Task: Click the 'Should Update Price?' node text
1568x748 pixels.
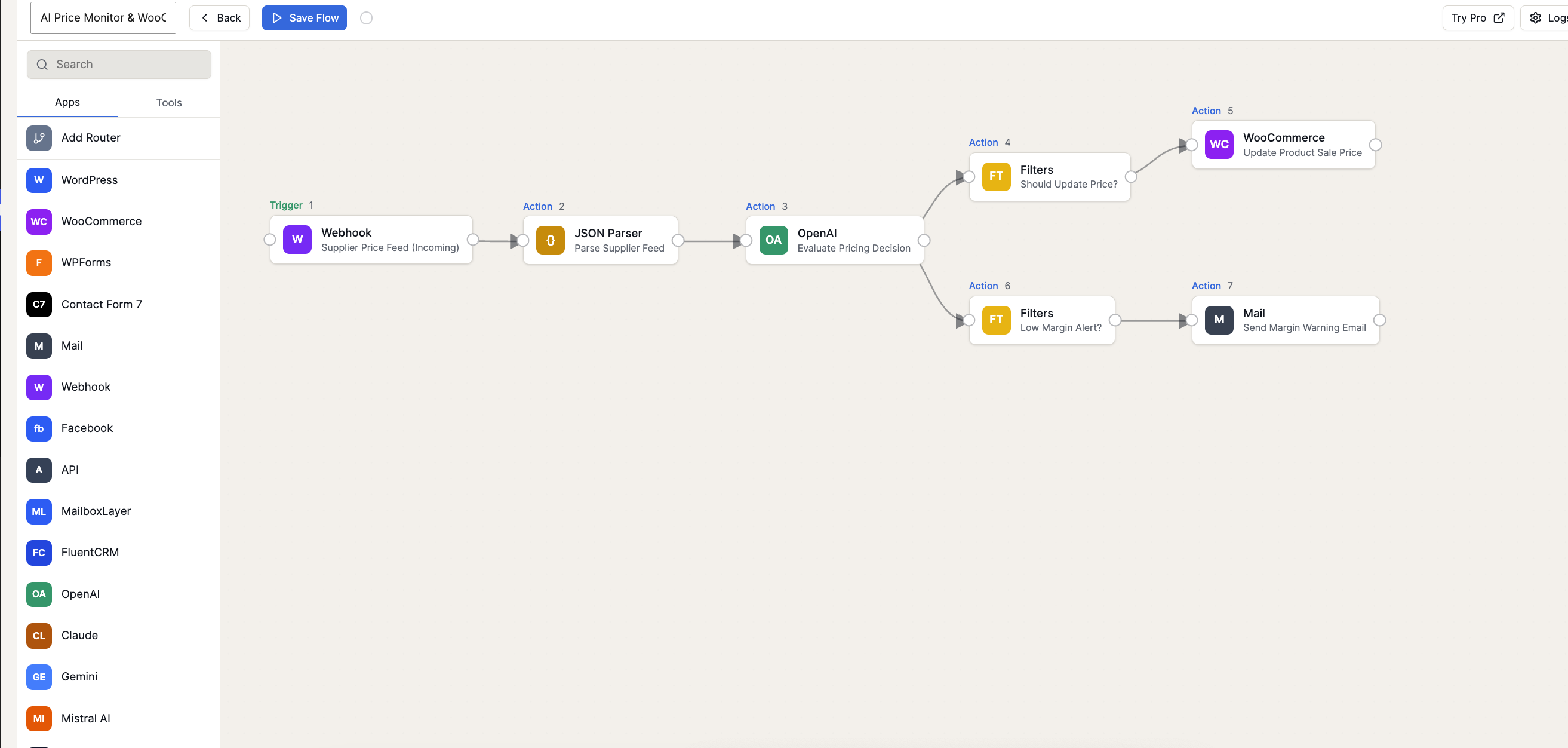Action: point(1069,185)
